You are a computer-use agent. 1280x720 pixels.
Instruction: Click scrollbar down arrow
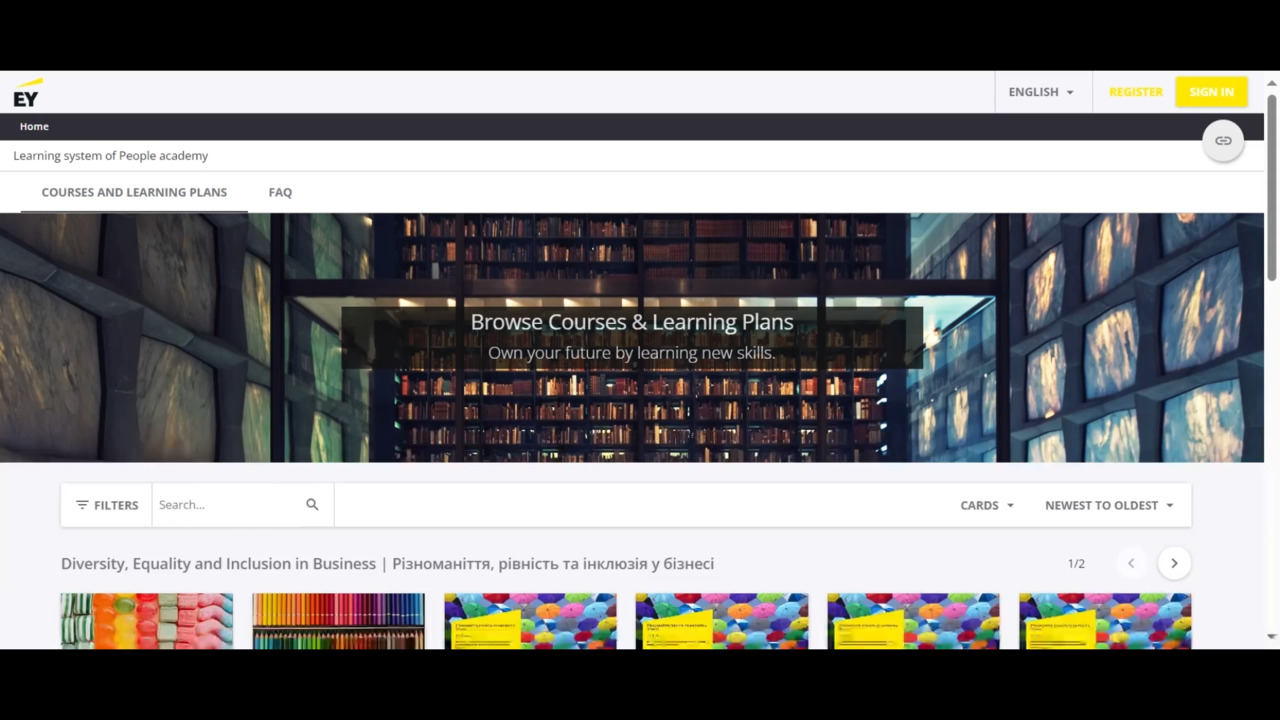tap(1271, 636)
